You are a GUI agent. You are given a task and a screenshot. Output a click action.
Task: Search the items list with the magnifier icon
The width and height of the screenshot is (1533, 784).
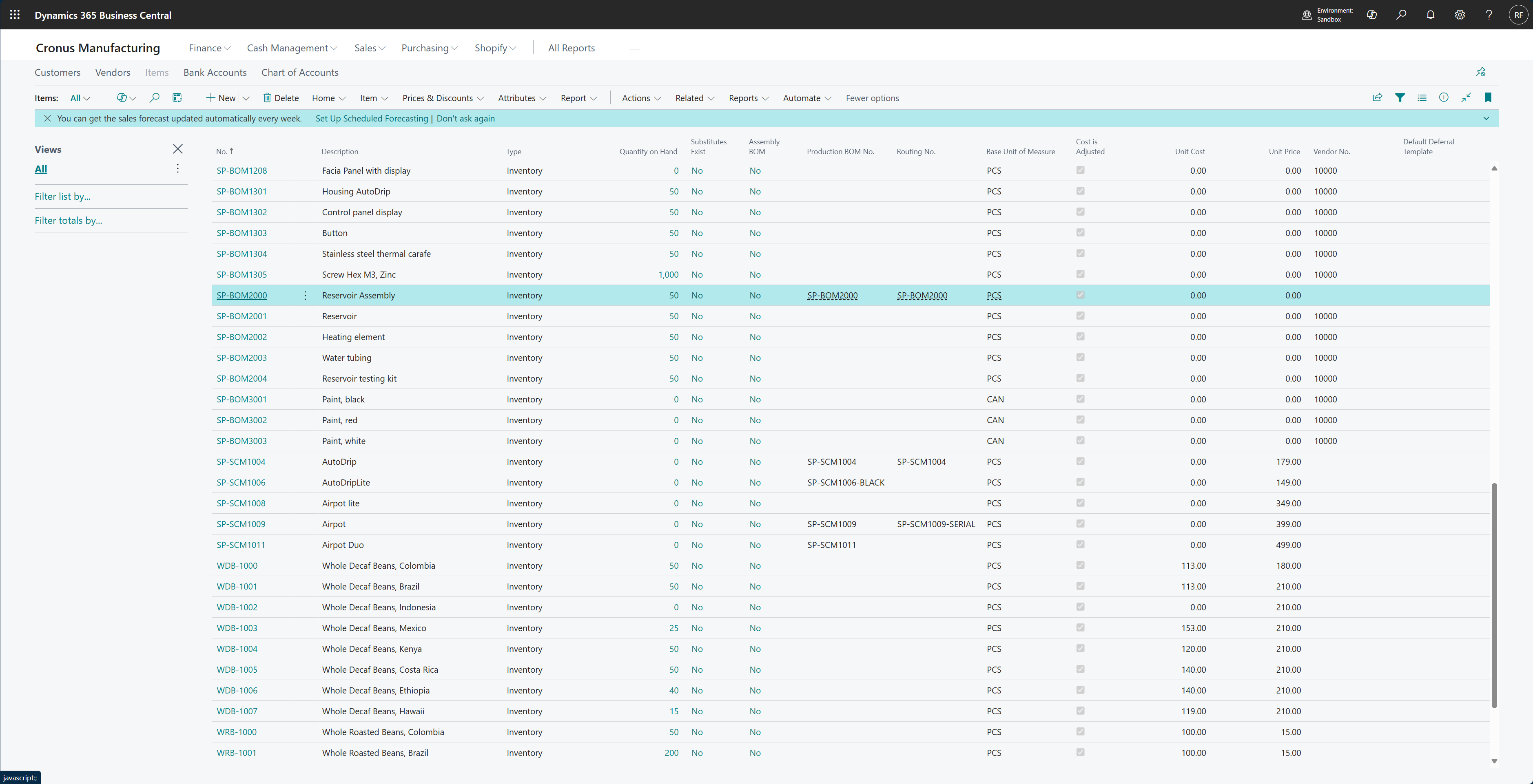point(154,97)
